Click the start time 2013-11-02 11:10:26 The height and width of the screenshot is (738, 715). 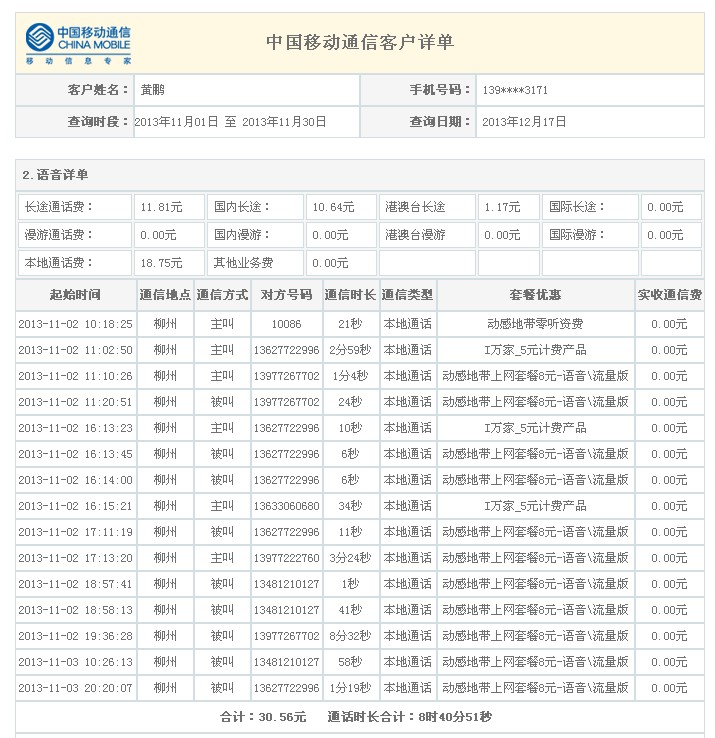click(75, 376)
